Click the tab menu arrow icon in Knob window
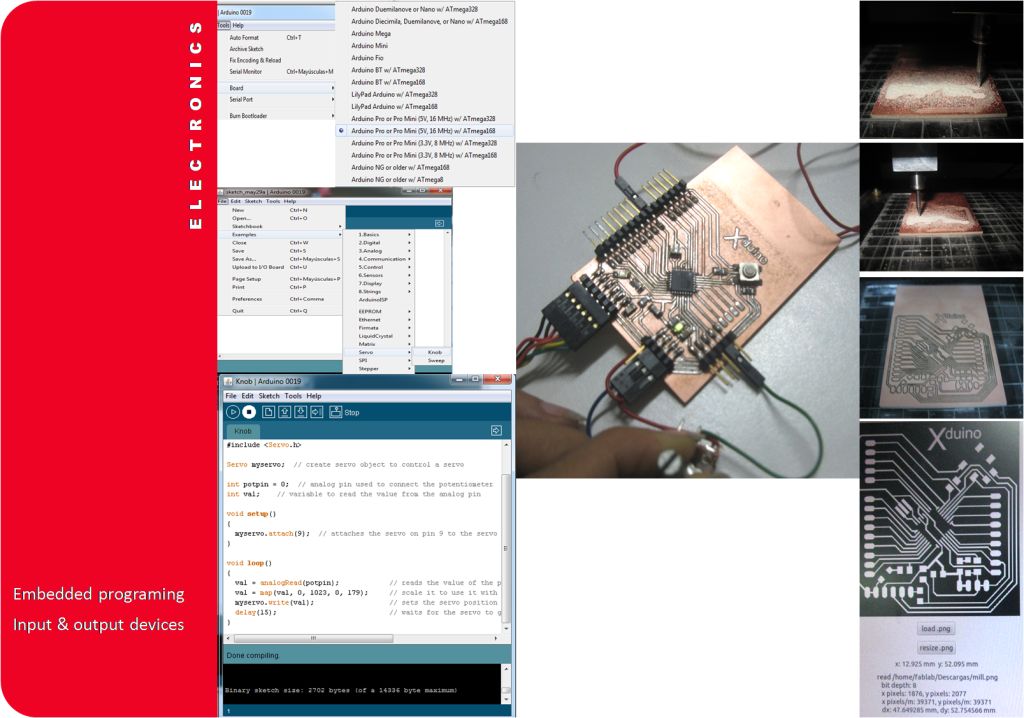The height and width of the screenshot is (718, 1024). (496, 430)
